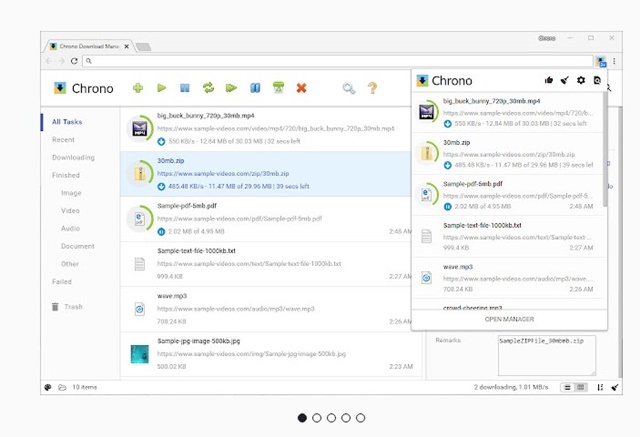Click the folder icon in status bar
The width and height of the screenshot is (640, 437).
pos(62,387)
